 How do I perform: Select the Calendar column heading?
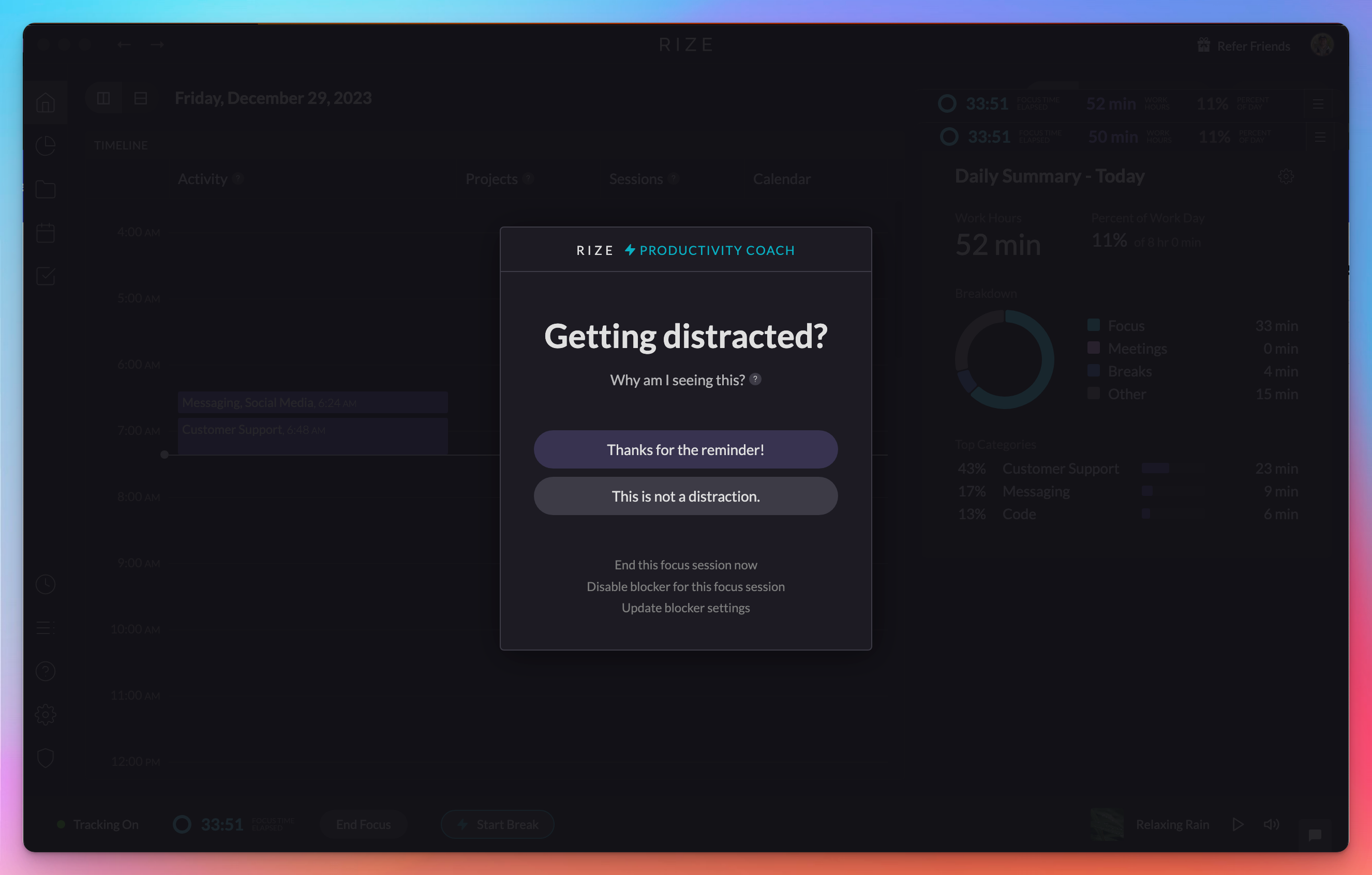(782, 179)
